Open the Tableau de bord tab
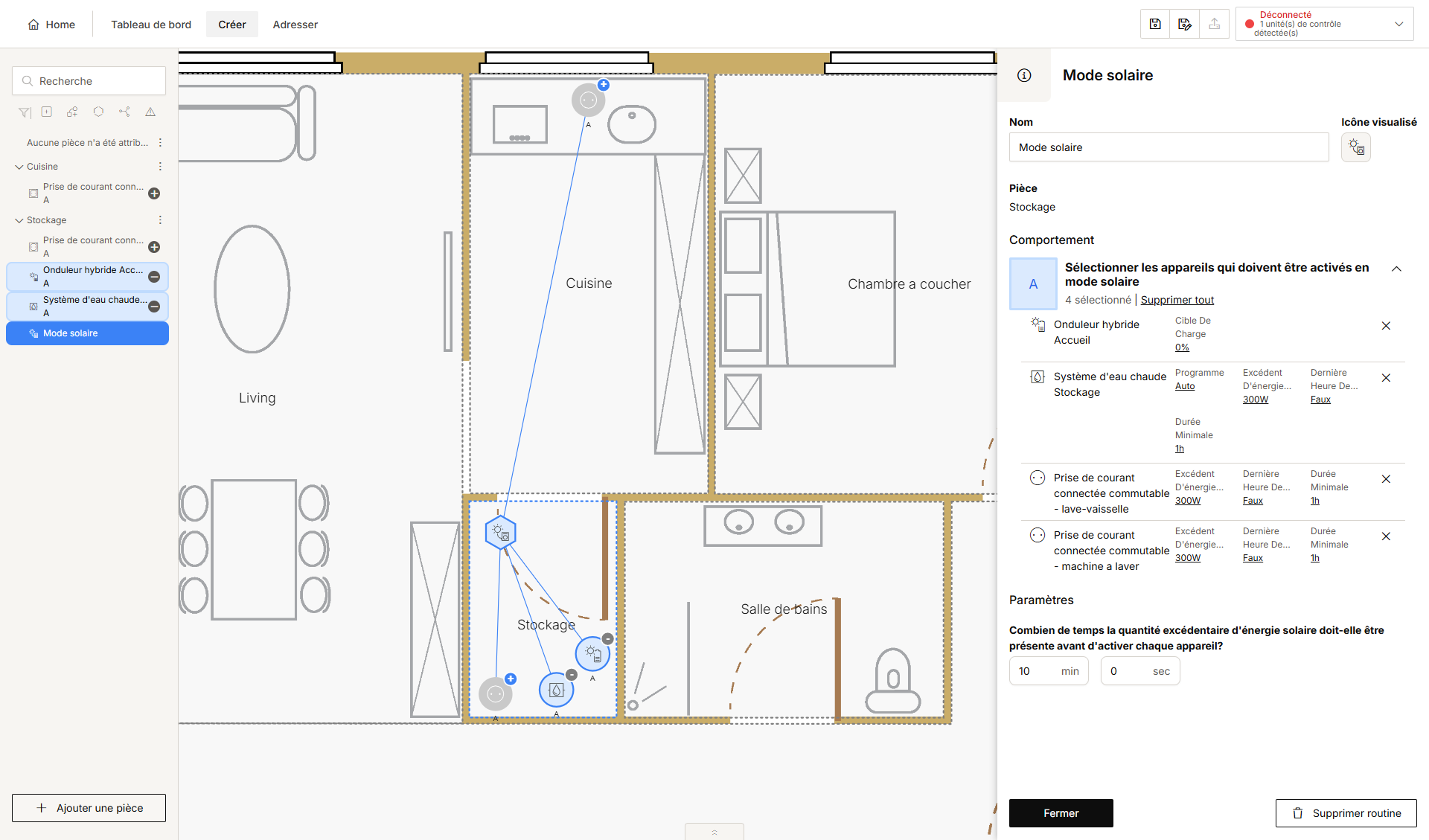 click(151, 25)
